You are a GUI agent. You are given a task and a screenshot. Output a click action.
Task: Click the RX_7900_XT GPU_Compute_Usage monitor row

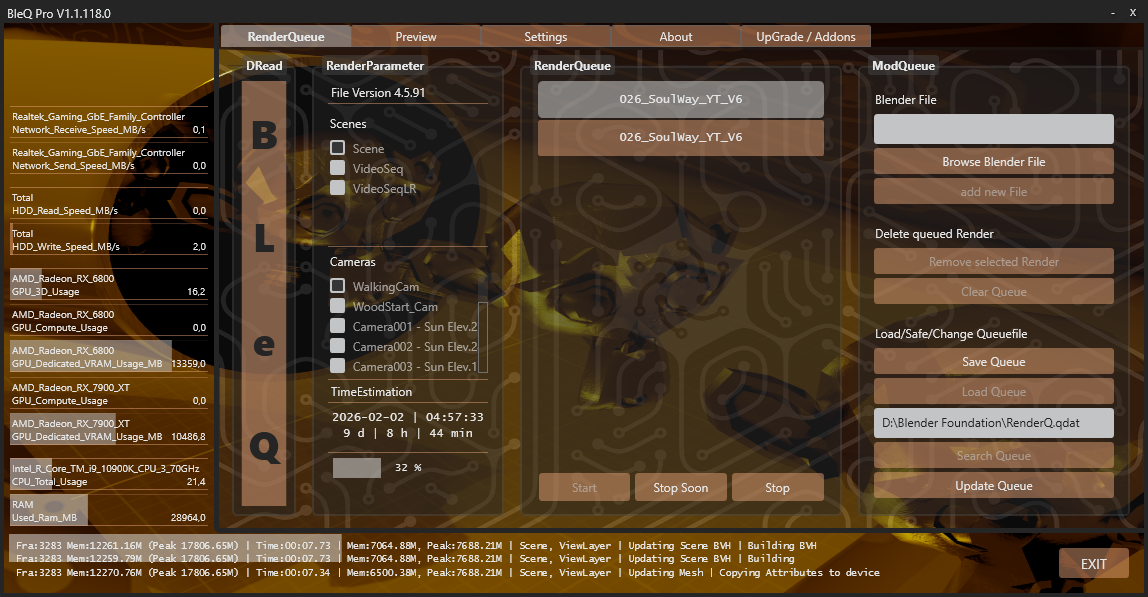(x=109, y=394)
